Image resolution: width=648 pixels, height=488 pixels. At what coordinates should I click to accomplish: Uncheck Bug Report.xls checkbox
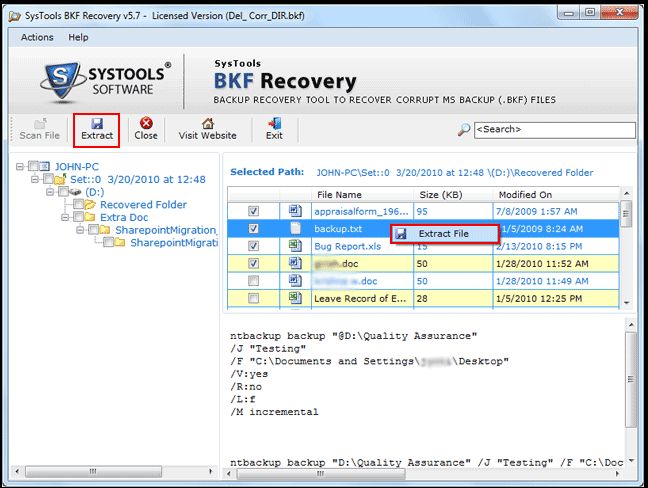(x=253, y=246)
